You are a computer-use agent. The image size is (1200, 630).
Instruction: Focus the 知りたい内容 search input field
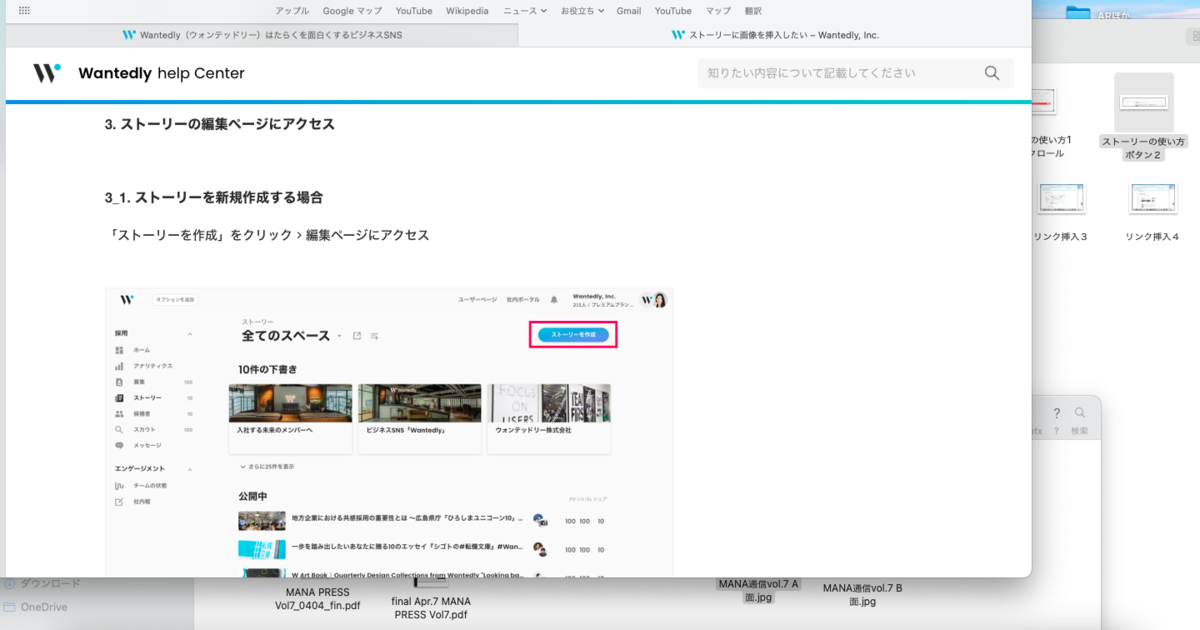[x=838, y=73]
